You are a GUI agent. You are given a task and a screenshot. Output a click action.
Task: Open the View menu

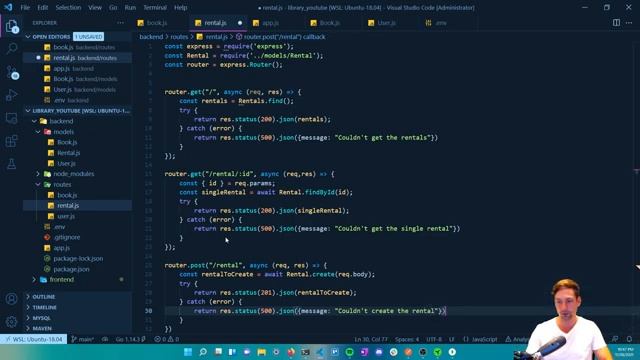[95, 7]
